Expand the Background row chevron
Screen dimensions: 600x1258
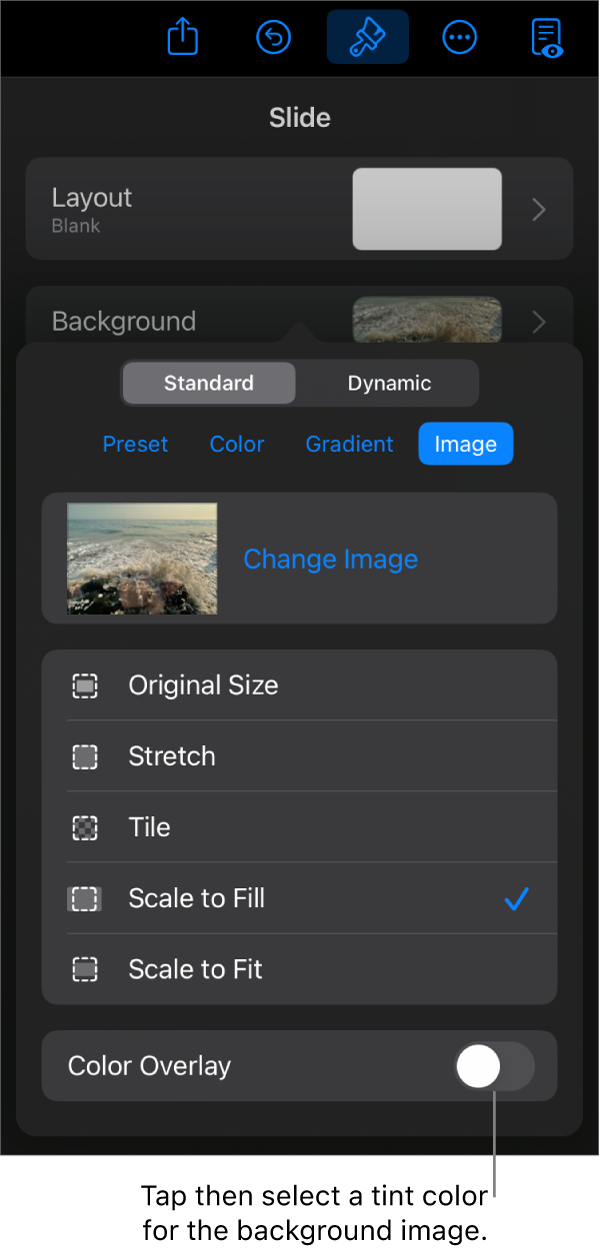click(x=539, y=322)
